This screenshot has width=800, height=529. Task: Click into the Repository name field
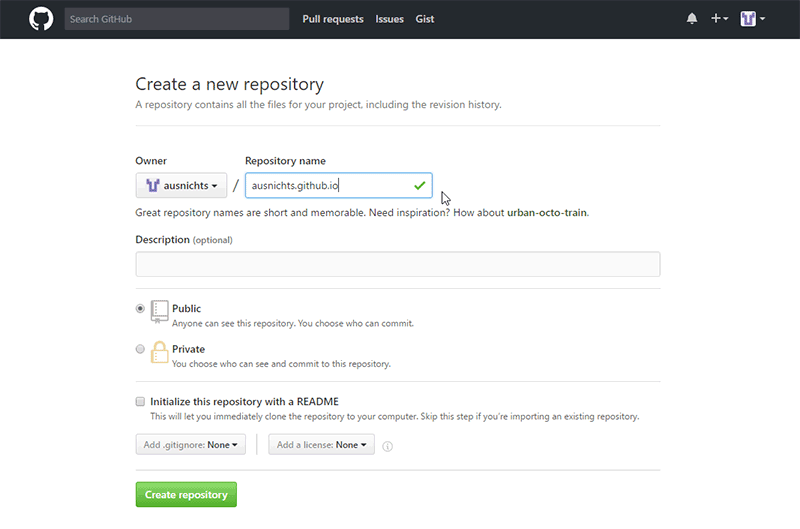(x=338, y=185)
